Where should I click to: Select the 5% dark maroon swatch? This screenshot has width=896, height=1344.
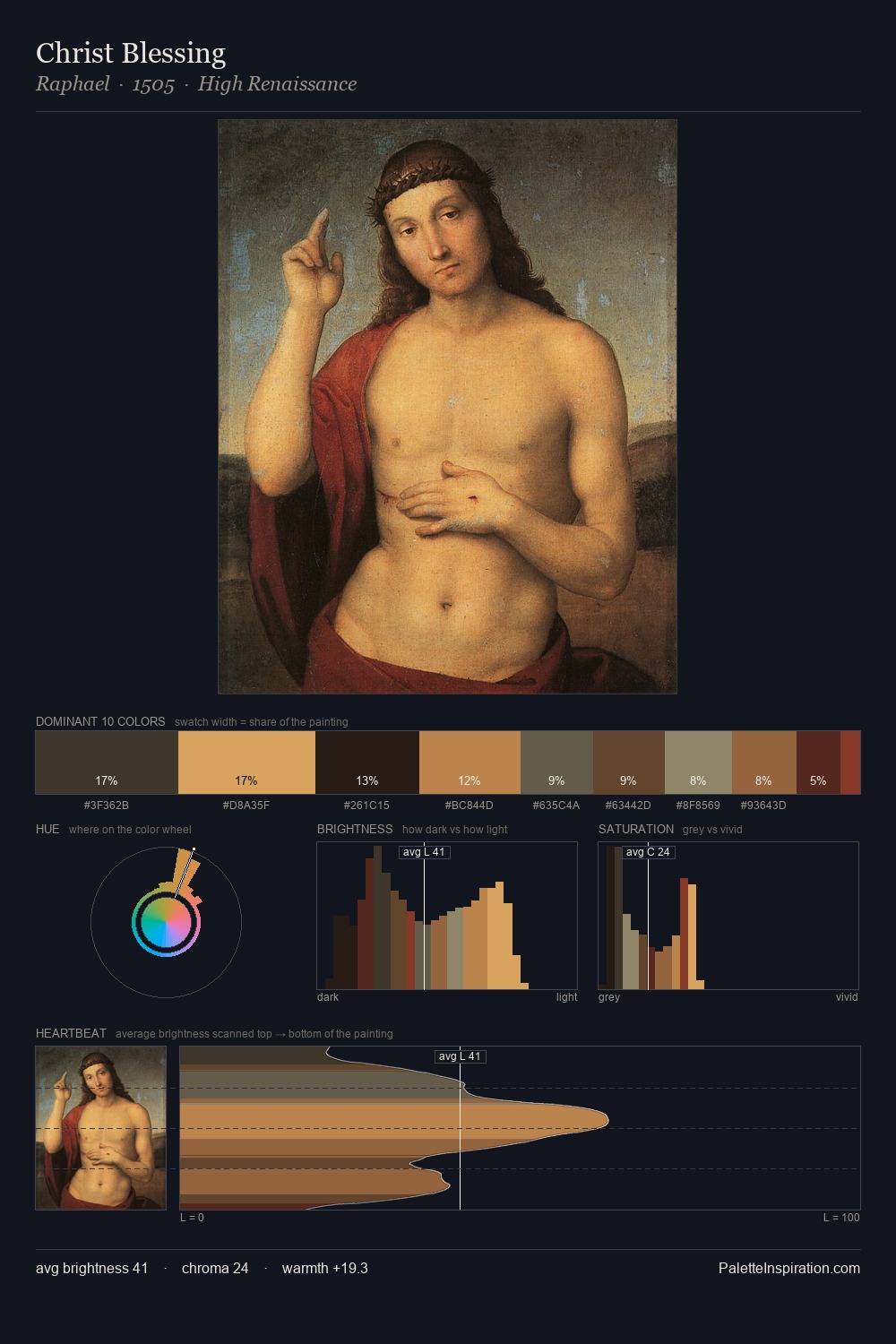pyautogui.click(x=818, y=762)
